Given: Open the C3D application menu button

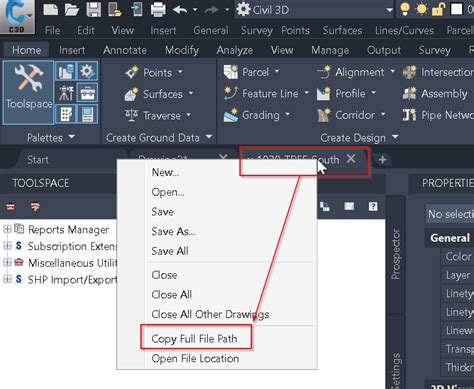Looking at the screenshot, I should point(17,16).
